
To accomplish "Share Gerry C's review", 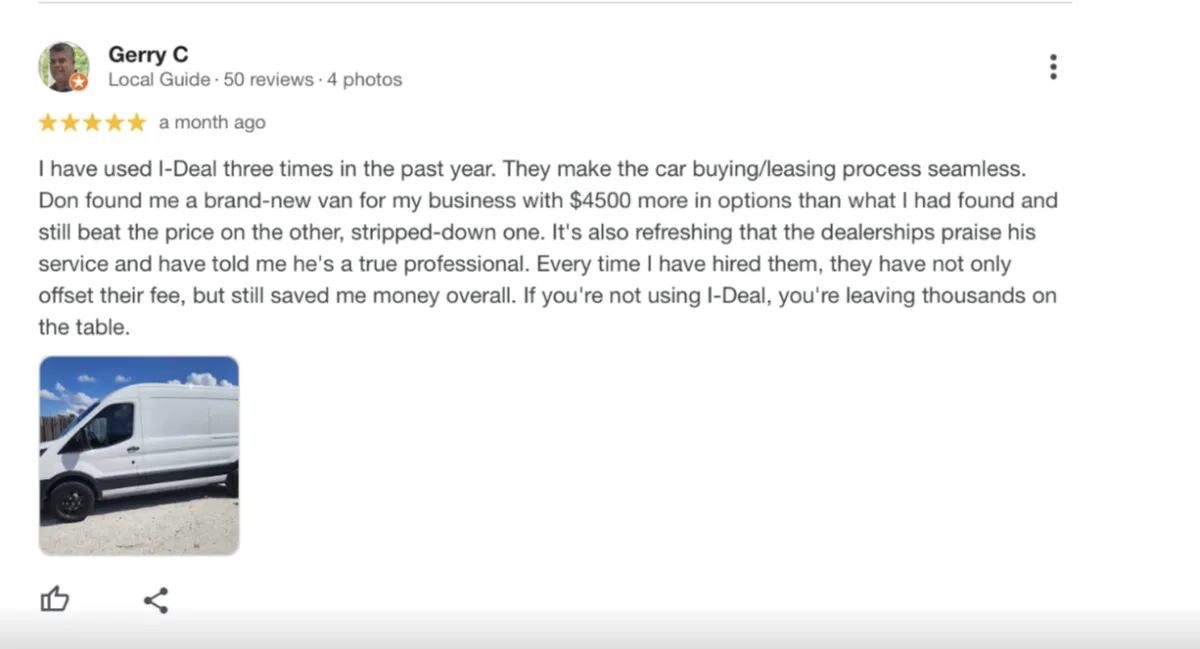I will pos(156,600).
